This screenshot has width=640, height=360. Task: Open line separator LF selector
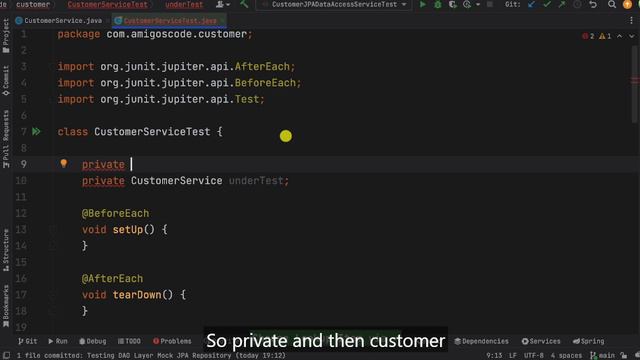click(513, 356)
